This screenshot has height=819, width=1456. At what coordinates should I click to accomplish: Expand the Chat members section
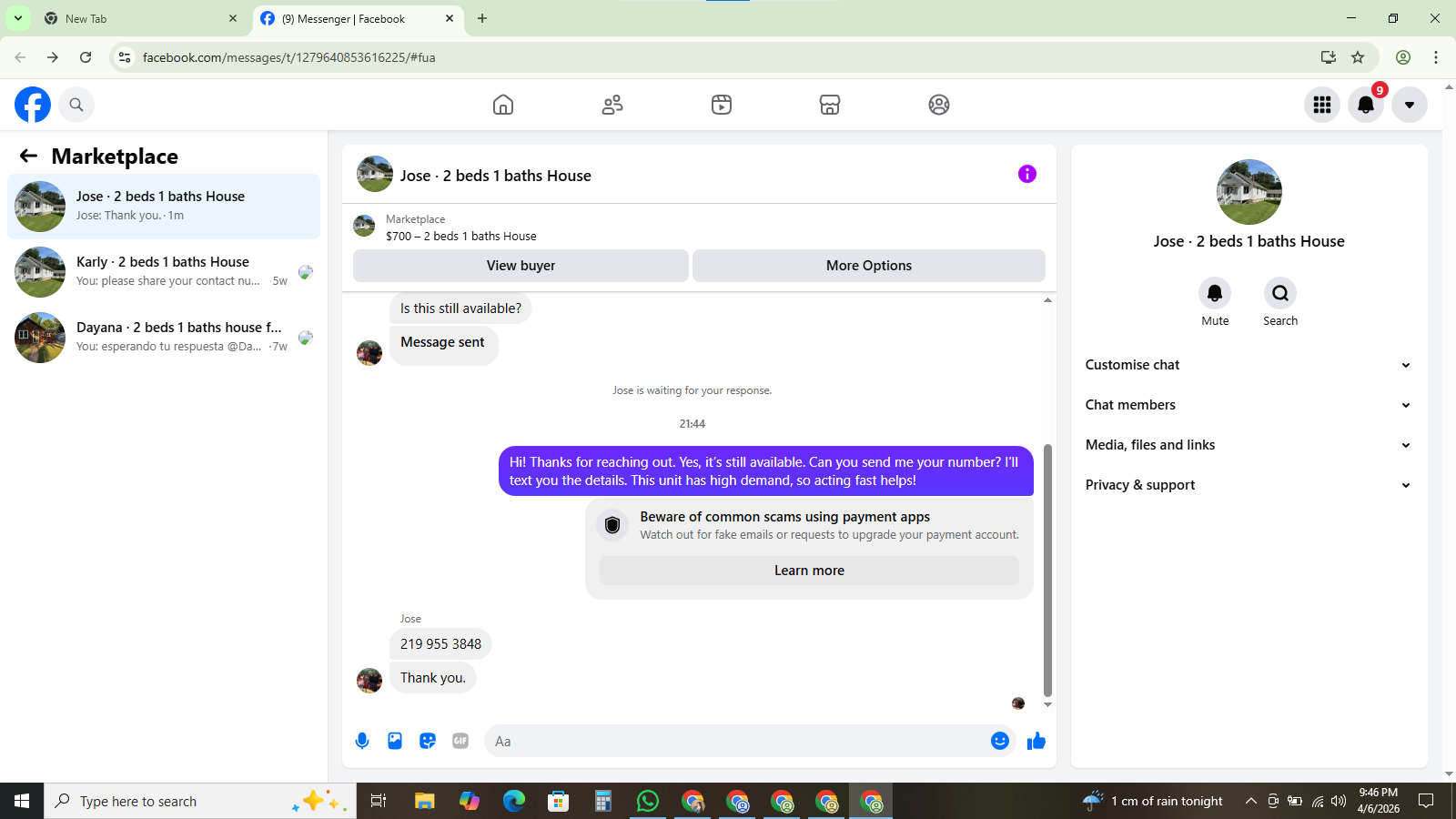[1249, 405]
